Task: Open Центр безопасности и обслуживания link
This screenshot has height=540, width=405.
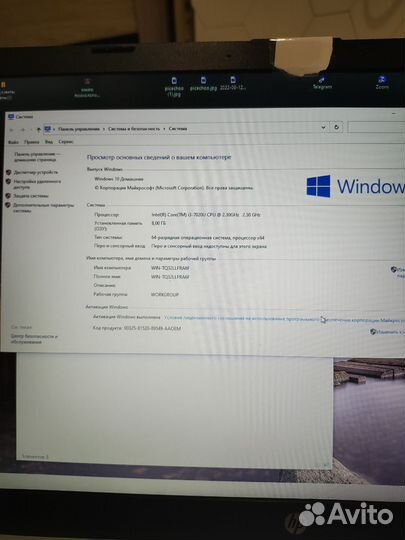Action: [x=34, y=339]
